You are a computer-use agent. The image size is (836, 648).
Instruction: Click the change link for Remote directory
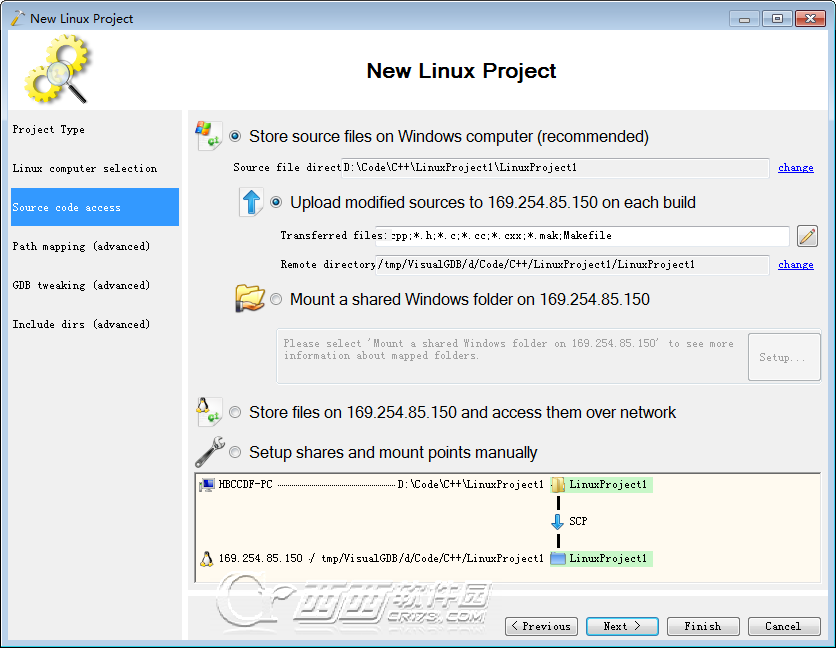point(795,264)
